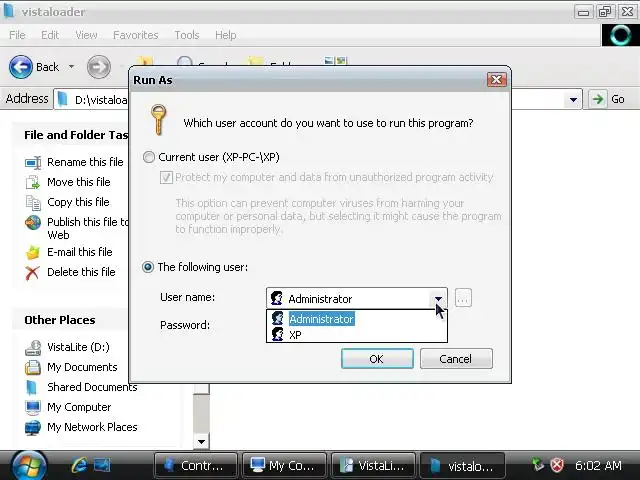Launch Internet Explorer from quick launch
640x480 pixels.
[x=79, y=465]
